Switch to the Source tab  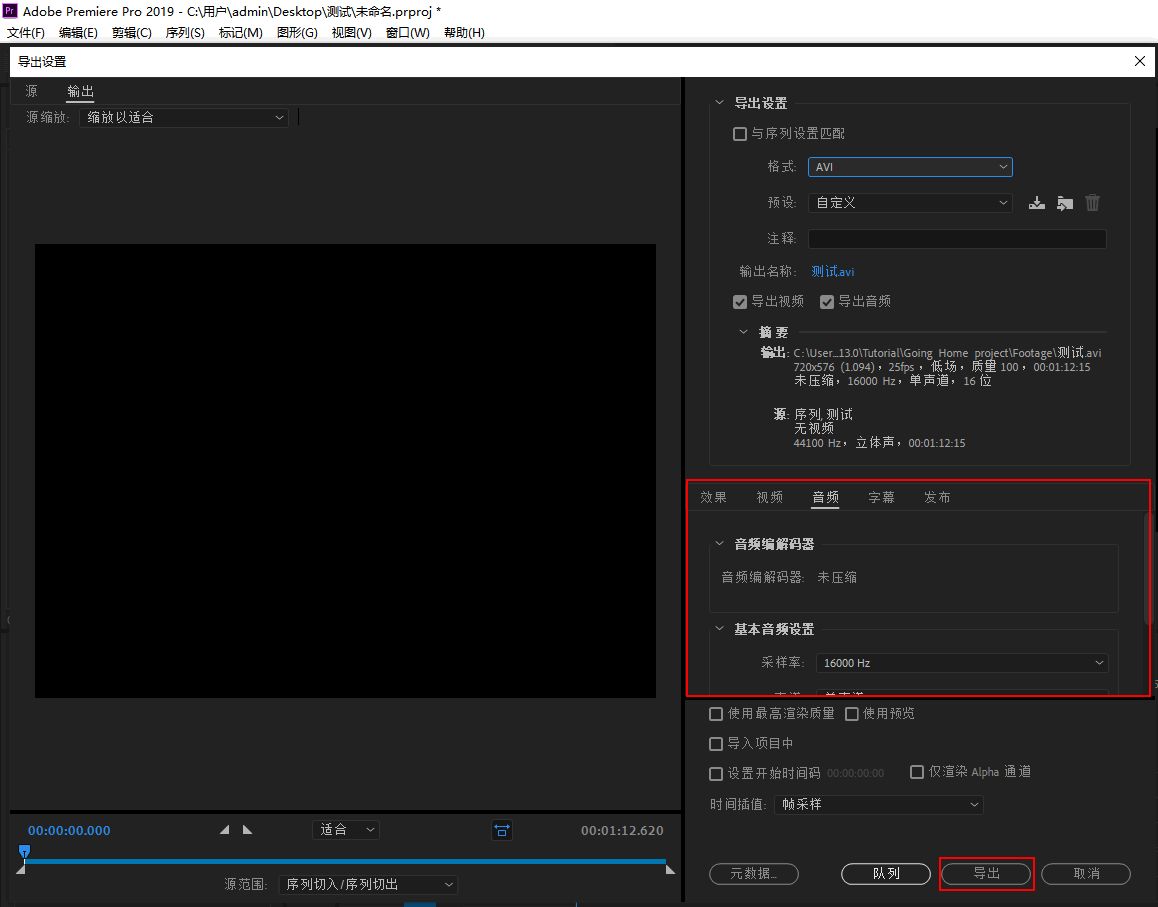tap(31, 91)
